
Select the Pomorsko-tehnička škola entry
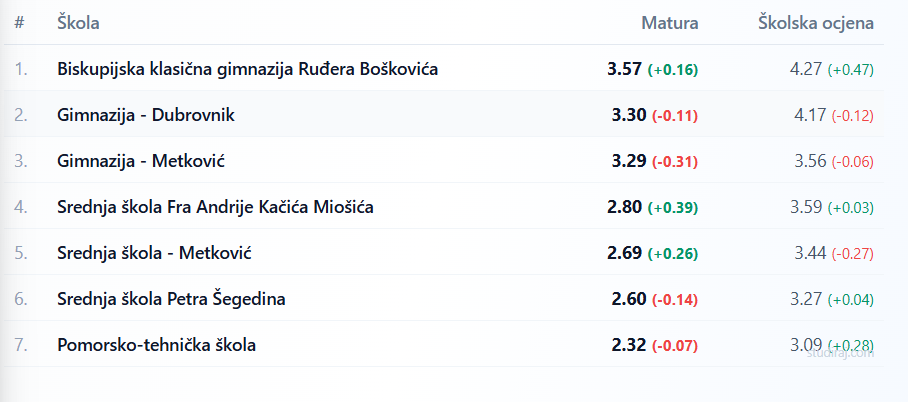pos(157,345)
